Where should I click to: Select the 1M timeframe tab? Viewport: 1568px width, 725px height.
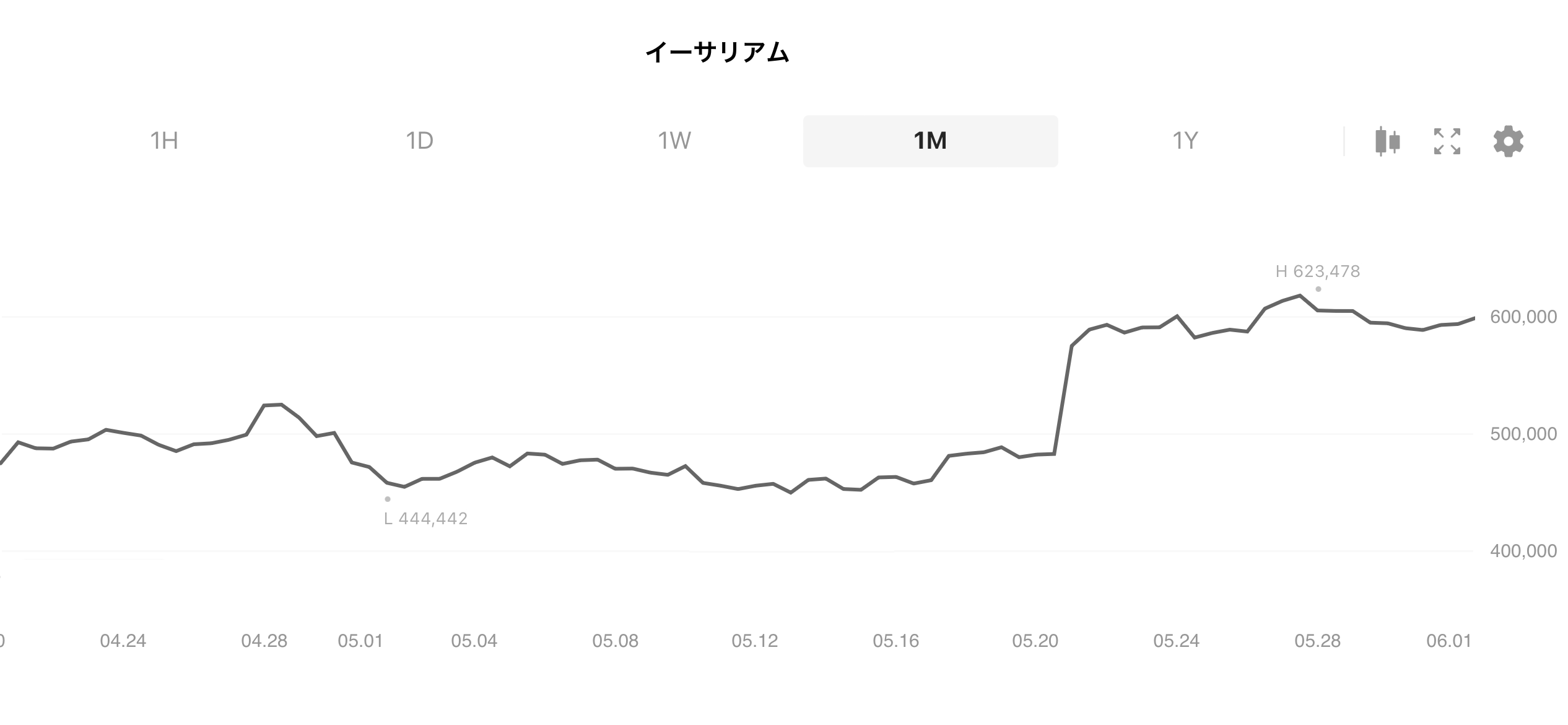click(929, 141)
